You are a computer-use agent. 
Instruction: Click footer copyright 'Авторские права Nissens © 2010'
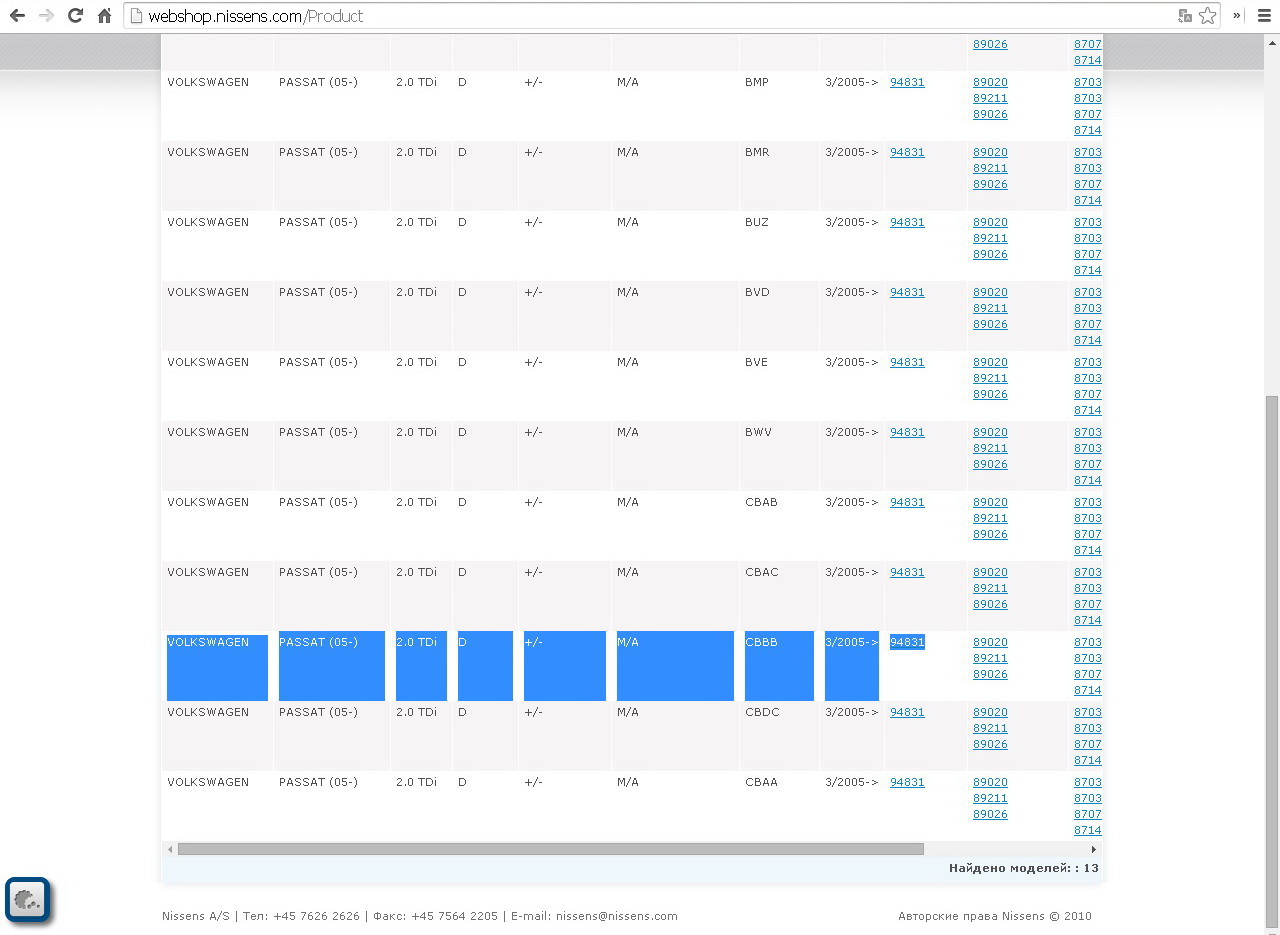click(x=995, y=916)
